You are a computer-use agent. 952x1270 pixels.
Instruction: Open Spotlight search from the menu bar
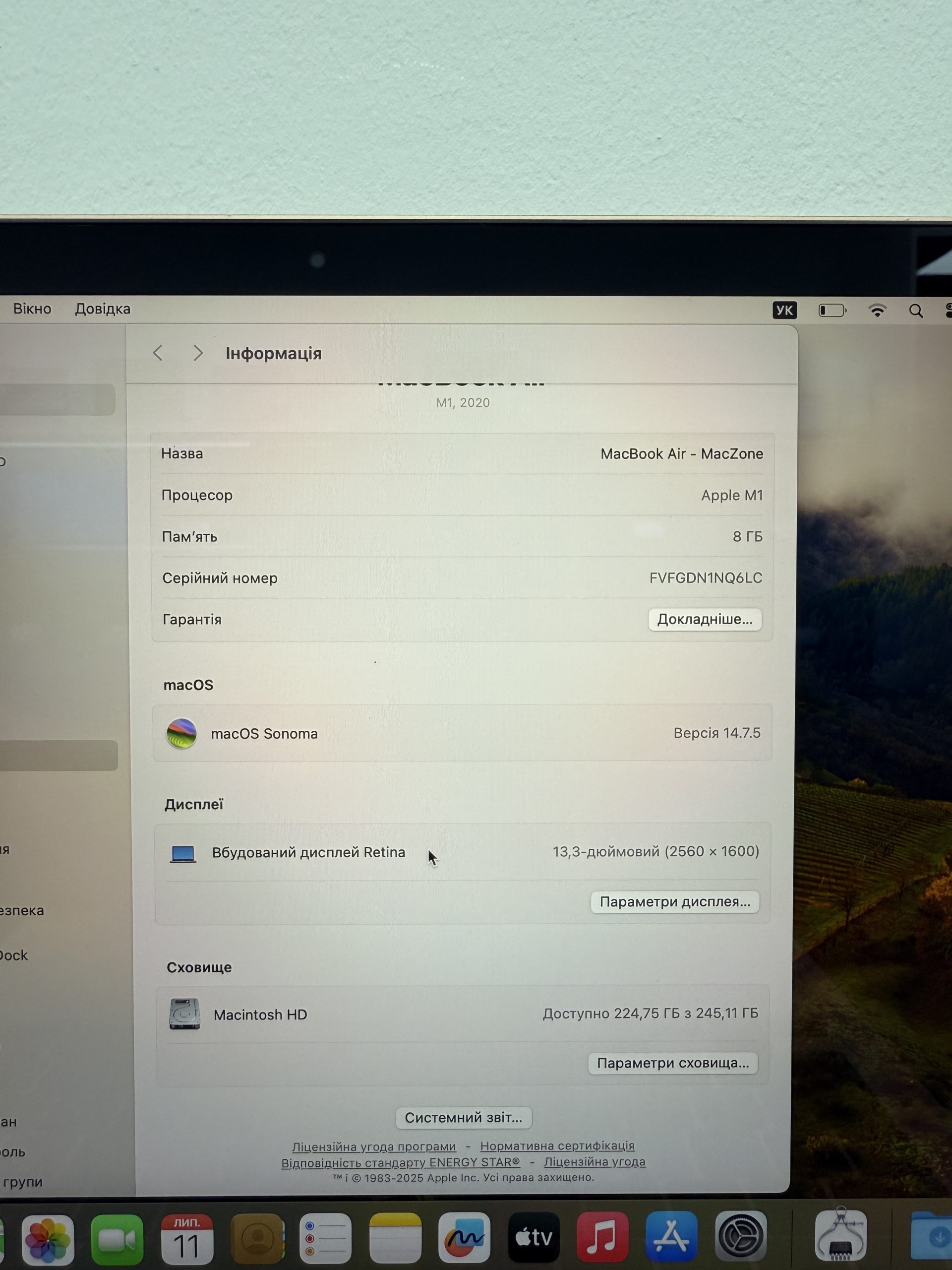(x=916, y=311)
